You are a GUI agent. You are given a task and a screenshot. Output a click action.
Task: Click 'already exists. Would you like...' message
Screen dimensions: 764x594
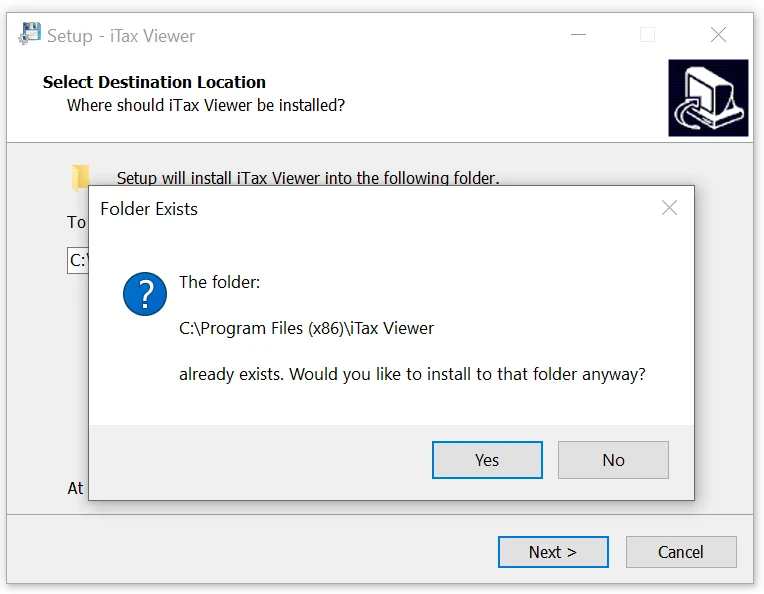(412, 374)
